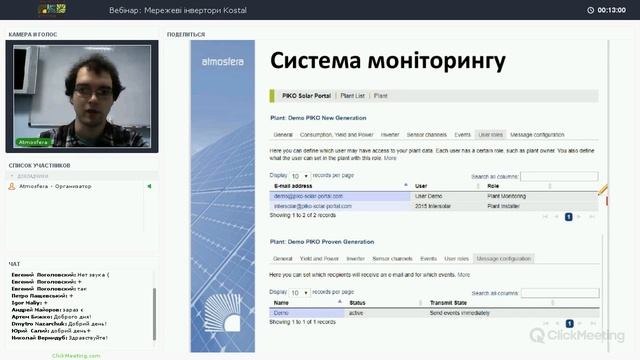Click page 1 button in message configuration pagination
The width and height of the screenshot is (640, 360).
coord(569,324)
